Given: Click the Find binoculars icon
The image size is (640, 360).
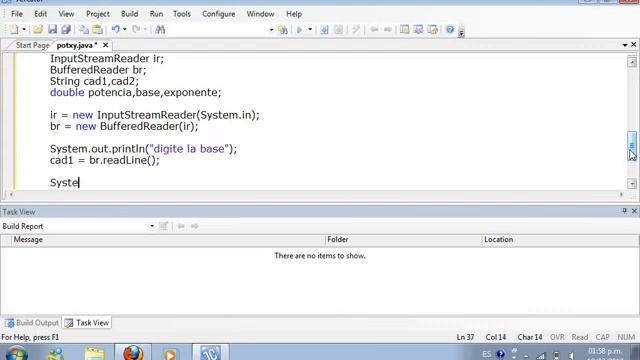Looking at the screenshot, I should [x=160, y=29].
